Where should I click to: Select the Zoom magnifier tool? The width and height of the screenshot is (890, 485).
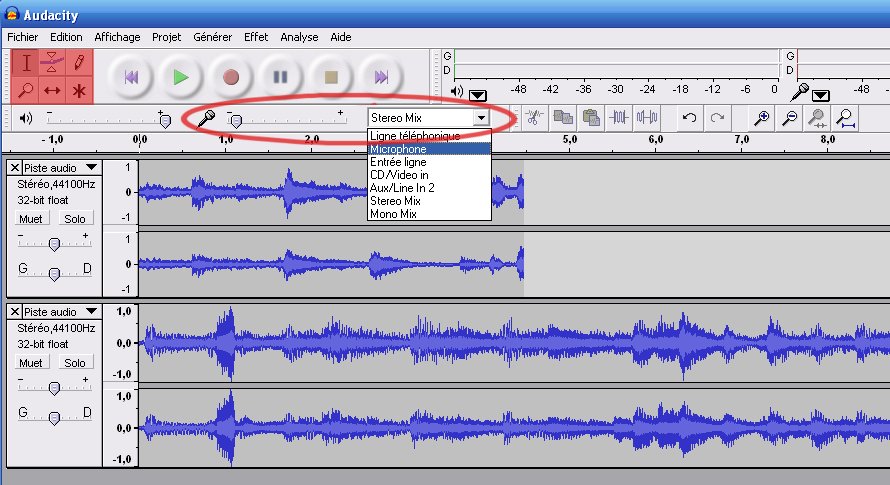pyautogui.click(x=26, y=90)
